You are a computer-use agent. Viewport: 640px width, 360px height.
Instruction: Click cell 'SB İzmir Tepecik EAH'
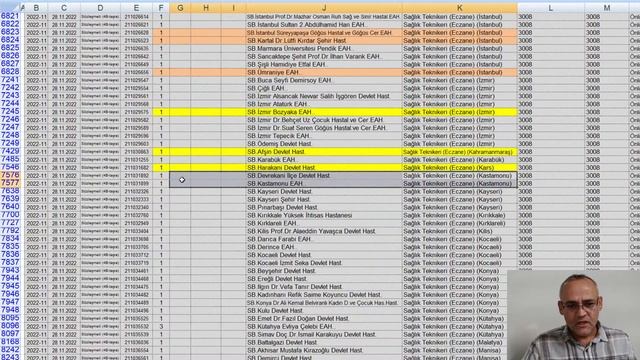[324, 136]
